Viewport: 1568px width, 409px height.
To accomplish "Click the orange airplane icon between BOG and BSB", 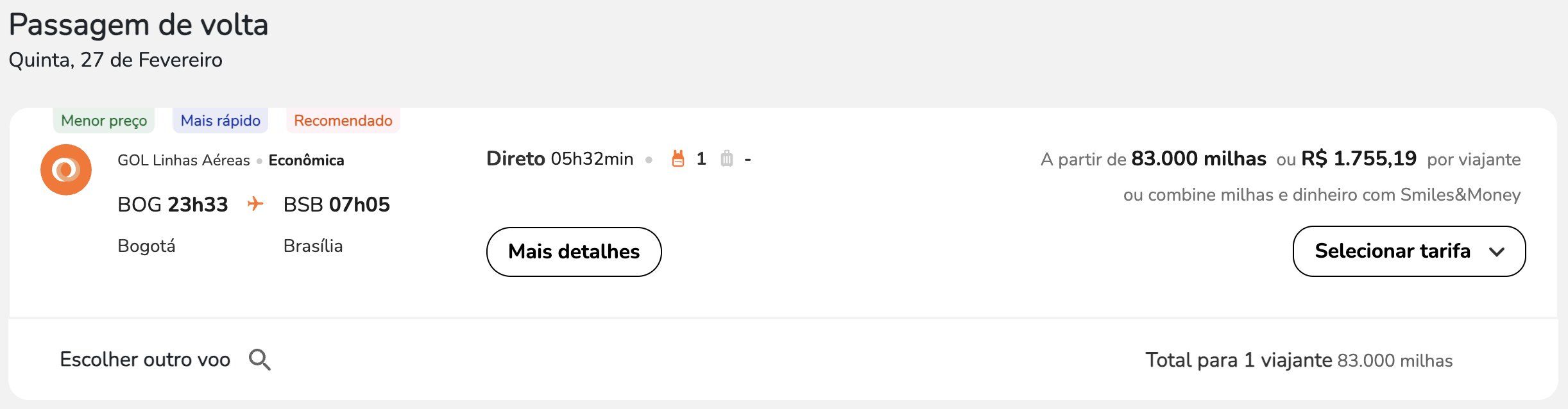I will tap(255, 204).
